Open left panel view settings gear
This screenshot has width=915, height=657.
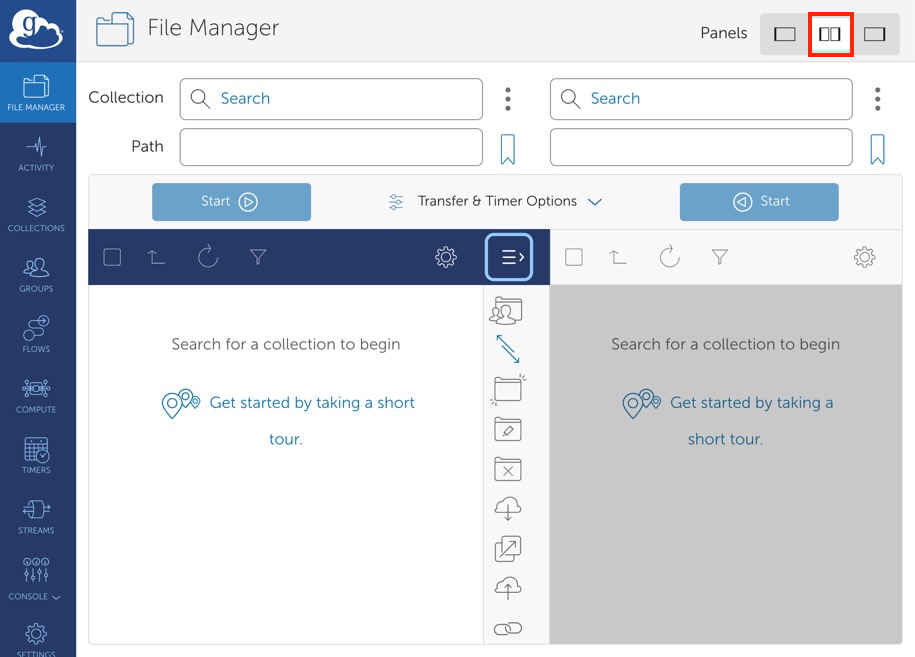446,257
